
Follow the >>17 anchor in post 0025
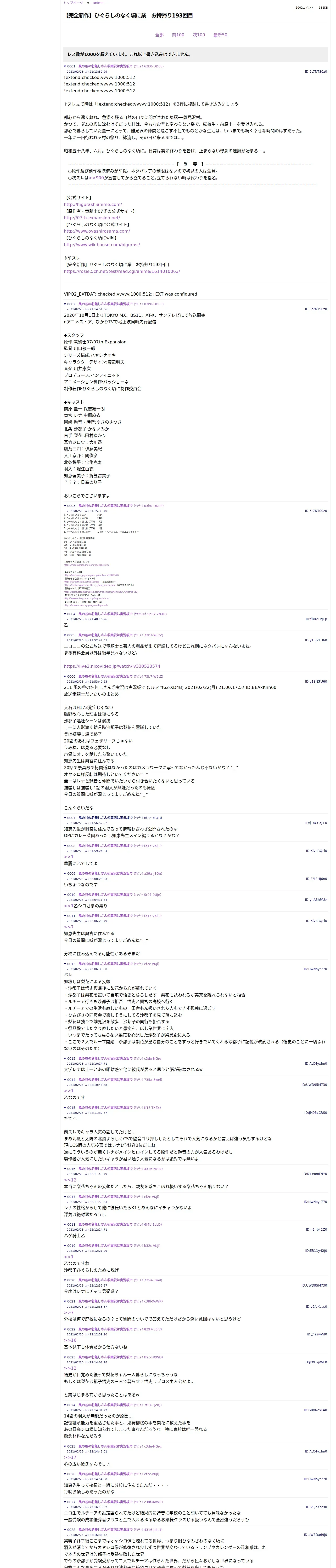tap(70, 1457)
